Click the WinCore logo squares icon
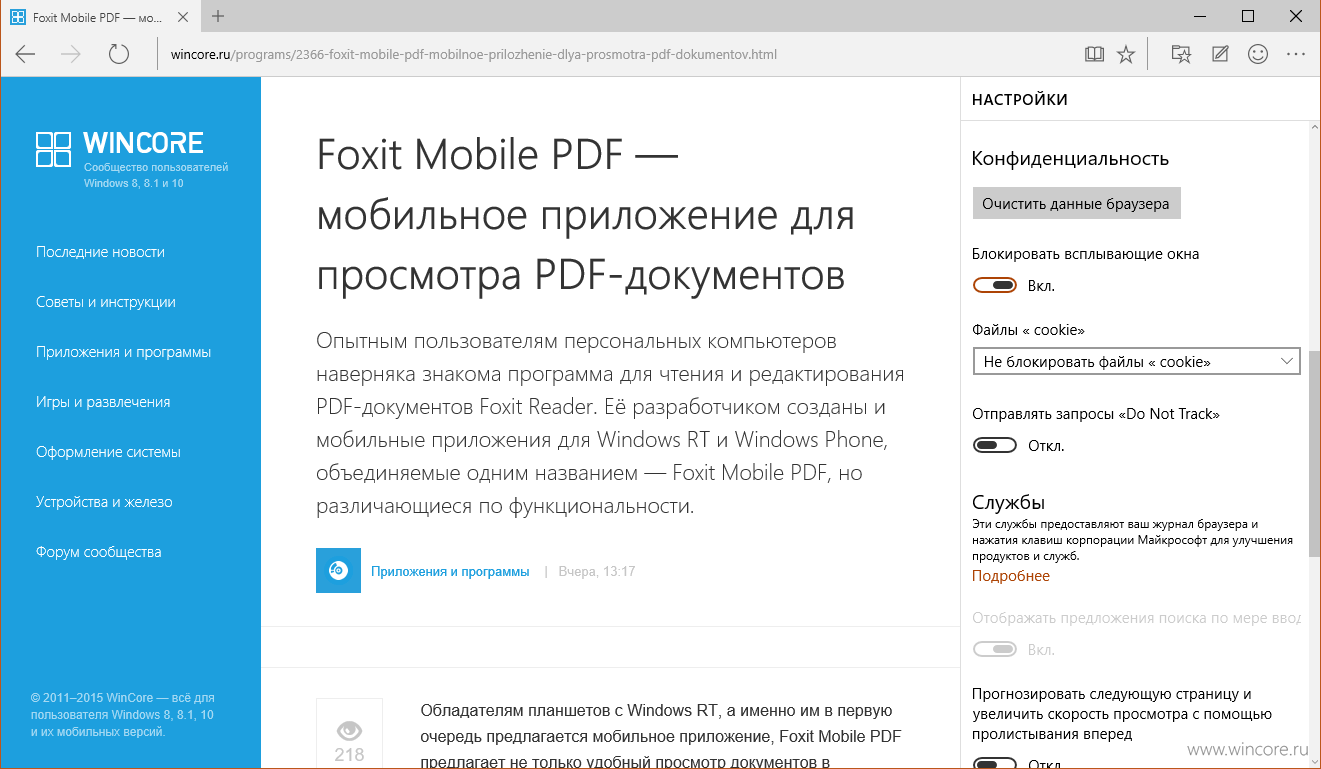Viewport: 1321px width, 769px height. click(x=53, y=149)
